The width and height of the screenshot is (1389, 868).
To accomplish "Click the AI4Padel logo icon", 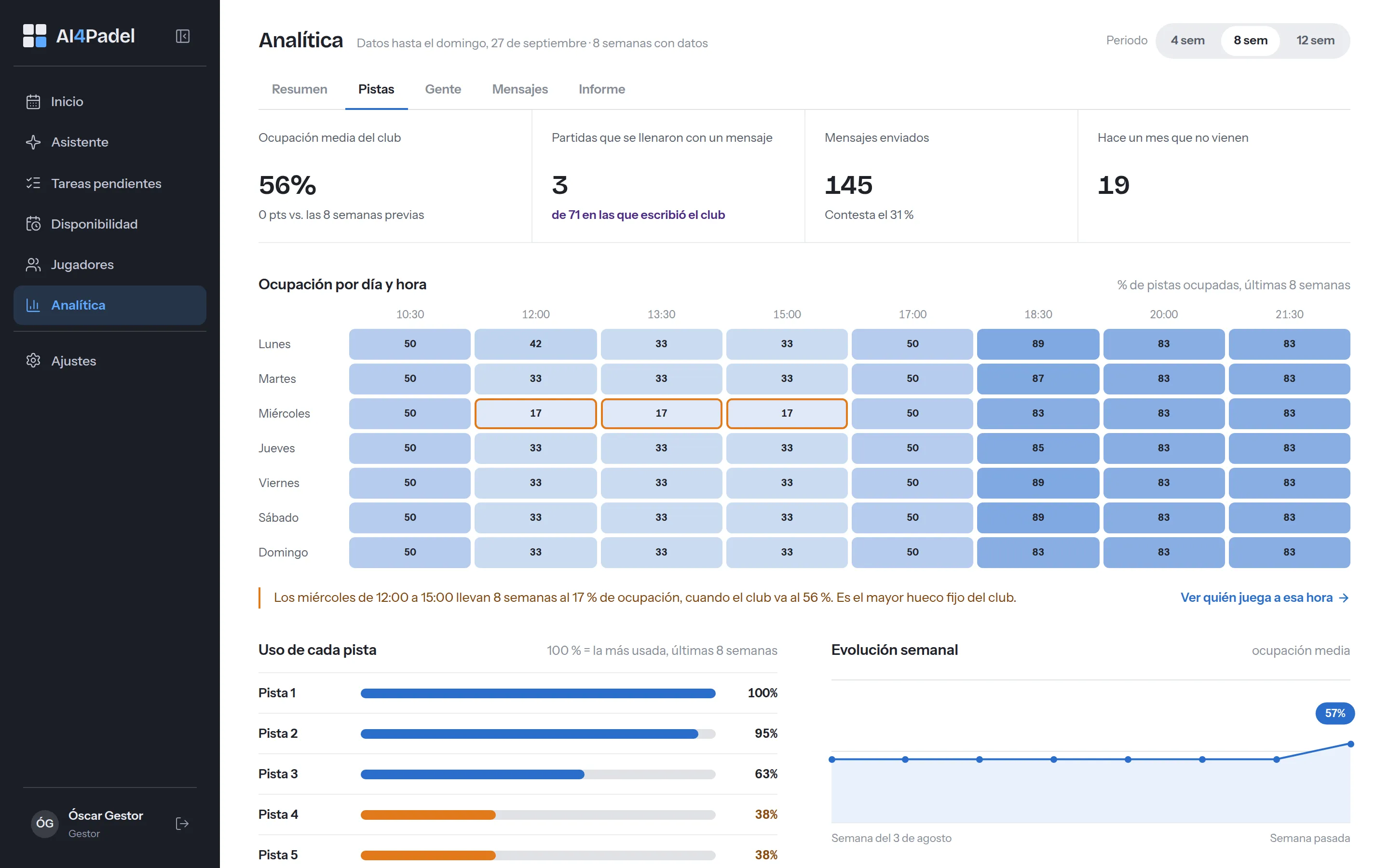I will click(x=34, y=36).
